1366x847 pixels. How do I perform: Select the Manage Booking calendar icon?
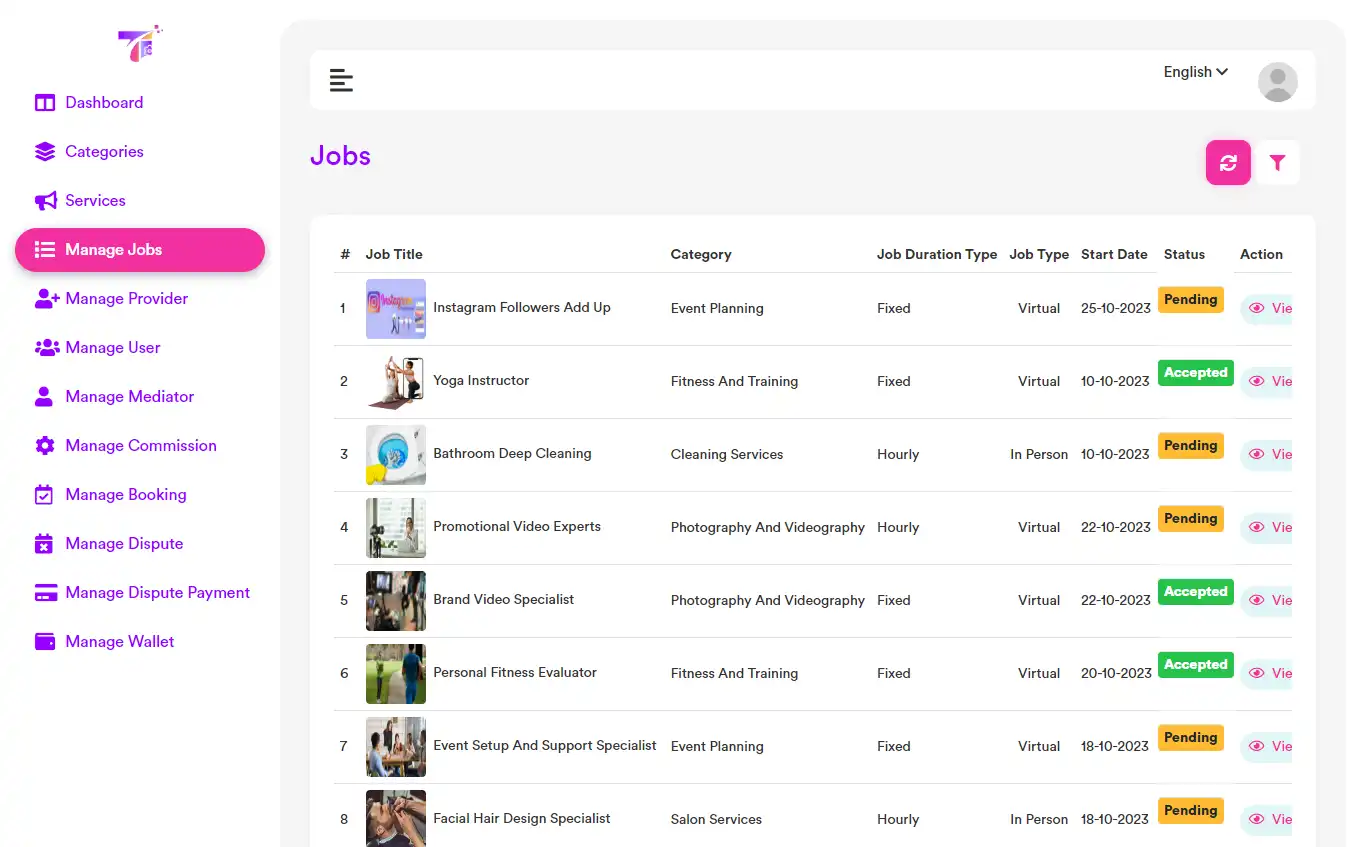[45, 494]
